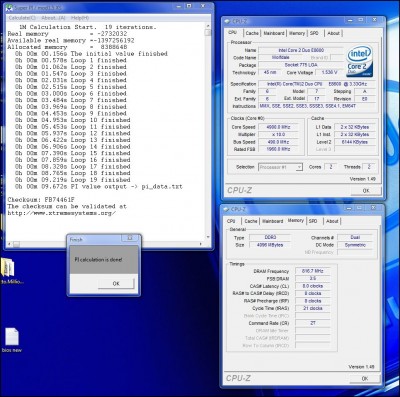Click the Cycle Time (tRAS) value
400x397 pixels.
(x=312, y=308)
